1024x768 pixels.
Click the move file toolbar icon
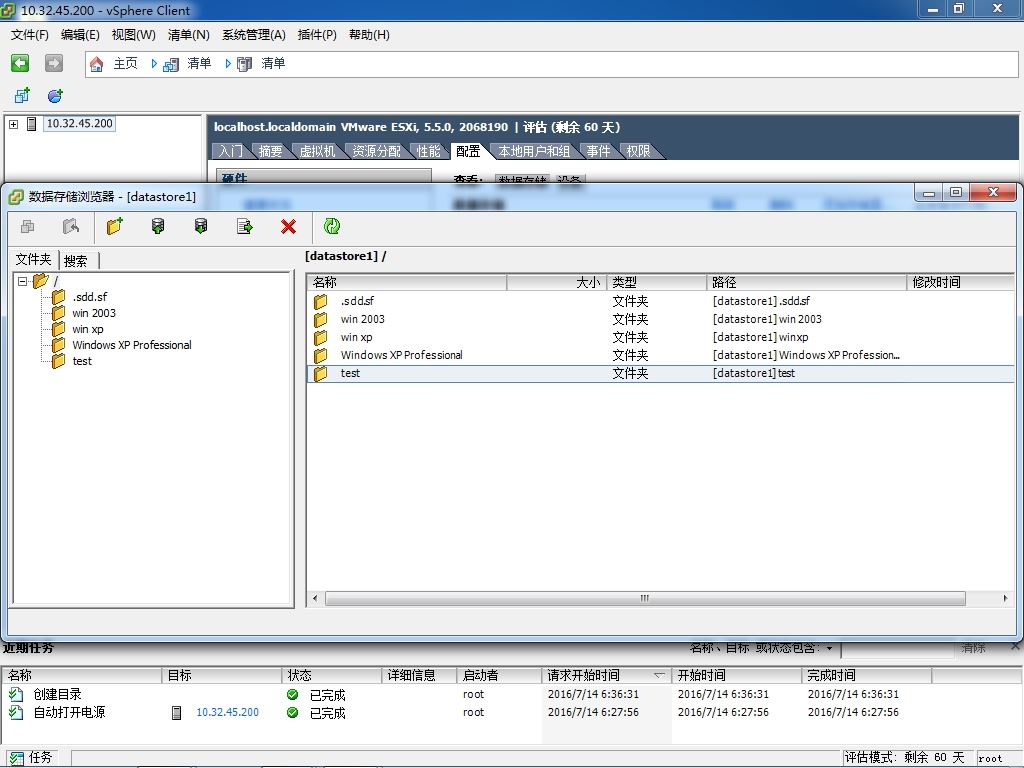coord(245,227)
